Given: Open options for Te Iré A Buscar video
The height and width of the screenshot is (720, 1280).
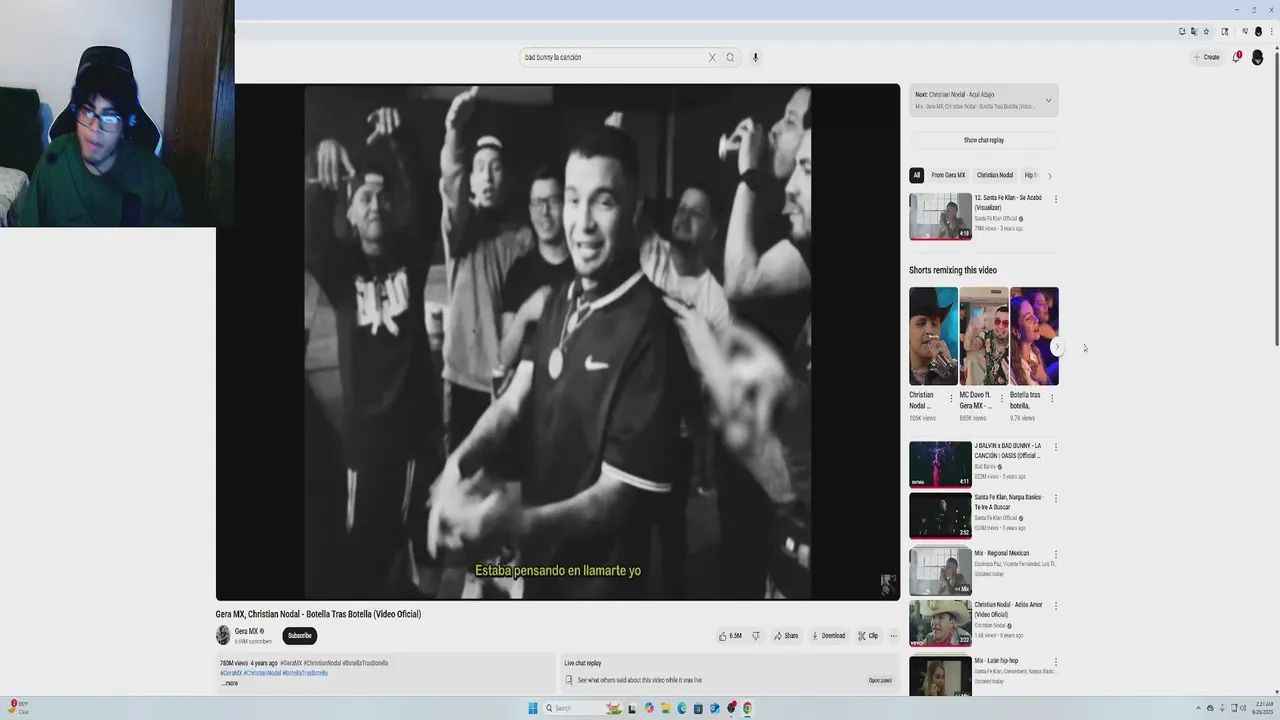Looking at the screenshot, I should coord(1056,498).
